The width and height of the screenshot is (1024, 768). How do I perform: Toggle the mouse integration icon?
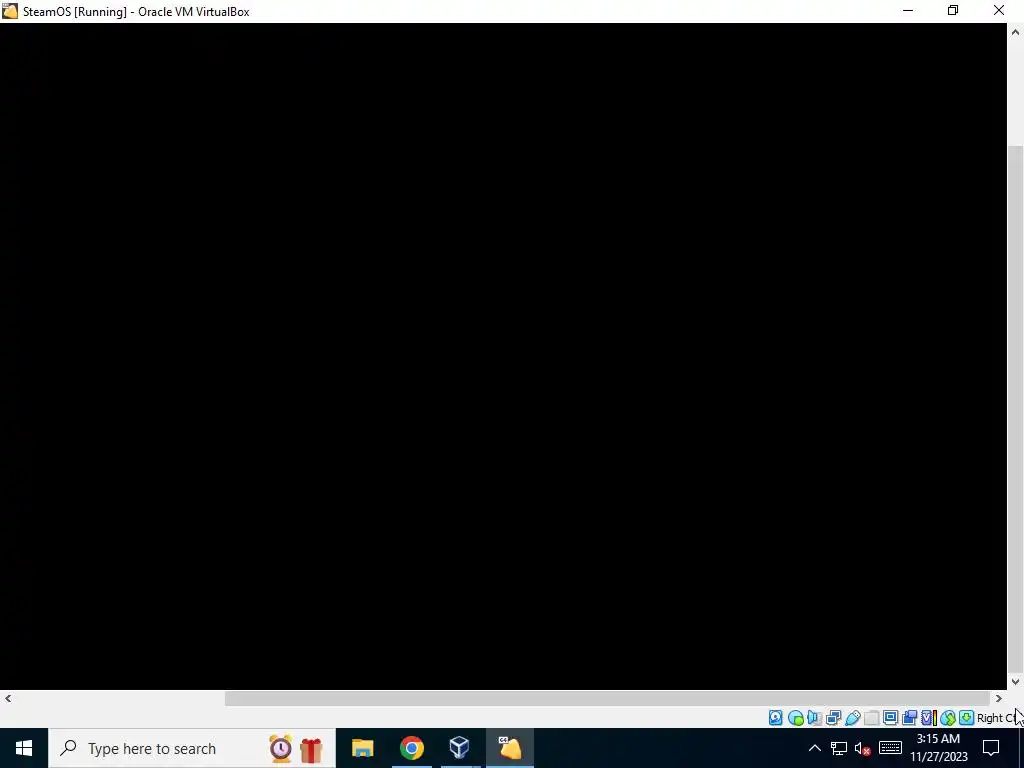tap(948, 718)
